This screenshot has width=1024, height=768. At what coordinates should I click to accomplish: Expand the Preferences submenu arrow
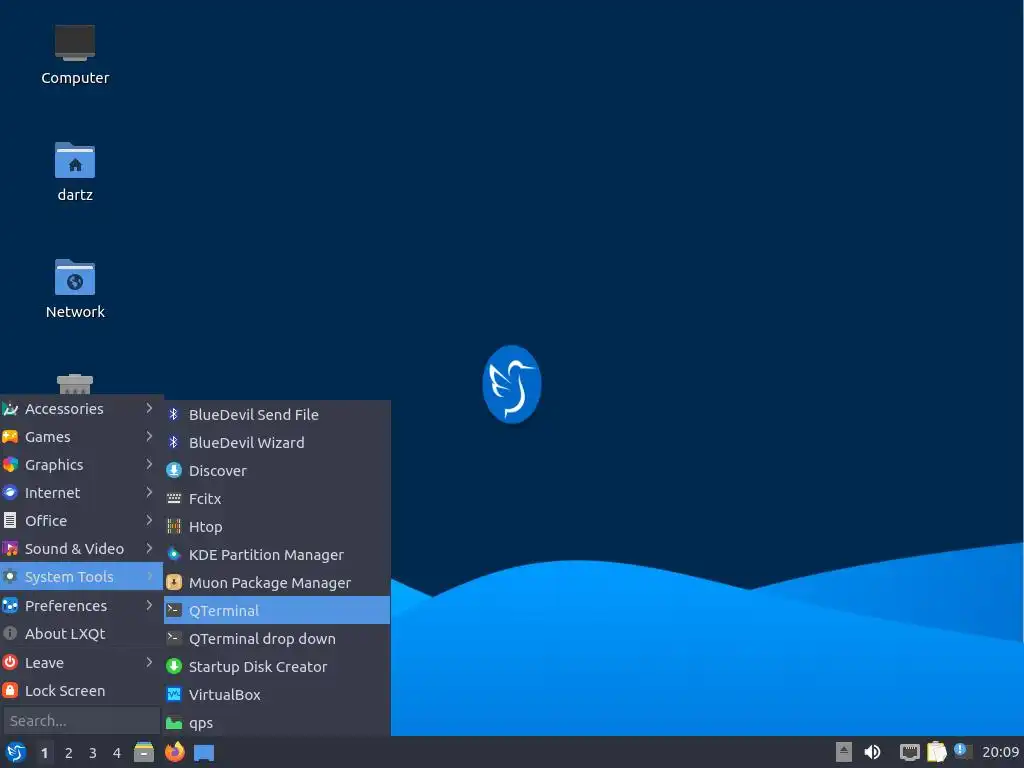coord(149,605)
